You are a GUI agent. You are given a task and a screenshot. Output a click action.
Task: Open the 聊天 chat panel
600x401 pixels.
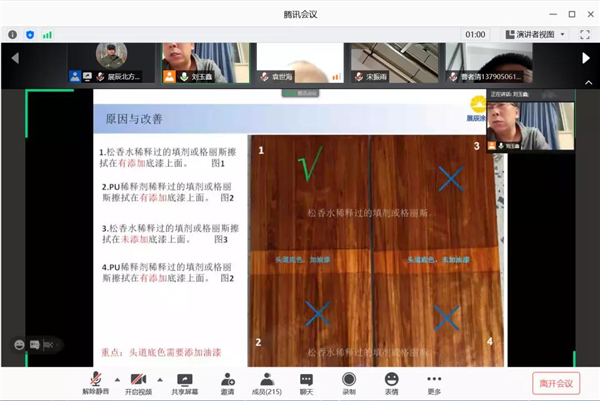click(306, 383)
